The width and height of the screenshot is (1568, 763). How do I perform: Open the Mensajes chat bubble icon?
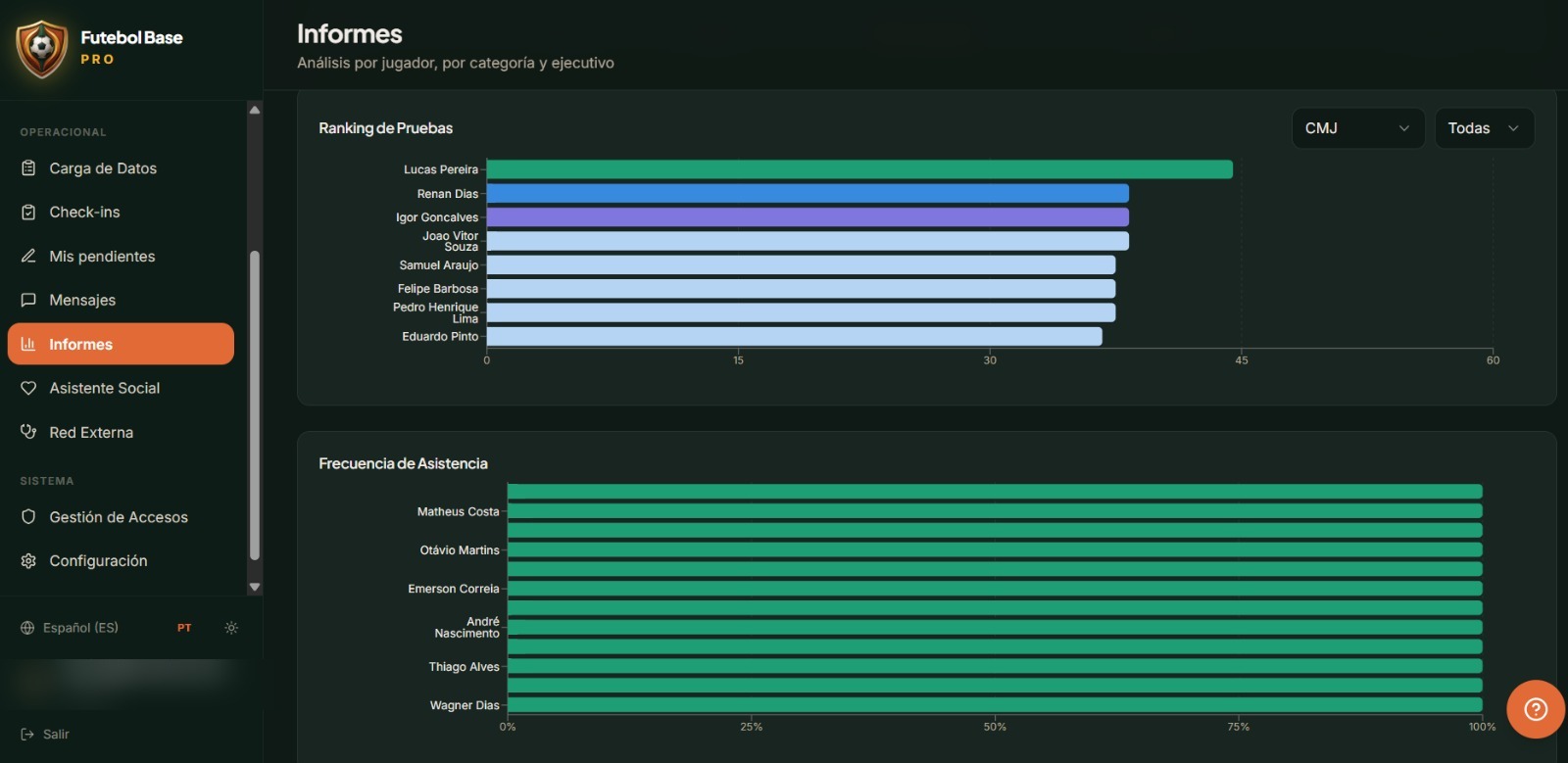tap(28, 300)
